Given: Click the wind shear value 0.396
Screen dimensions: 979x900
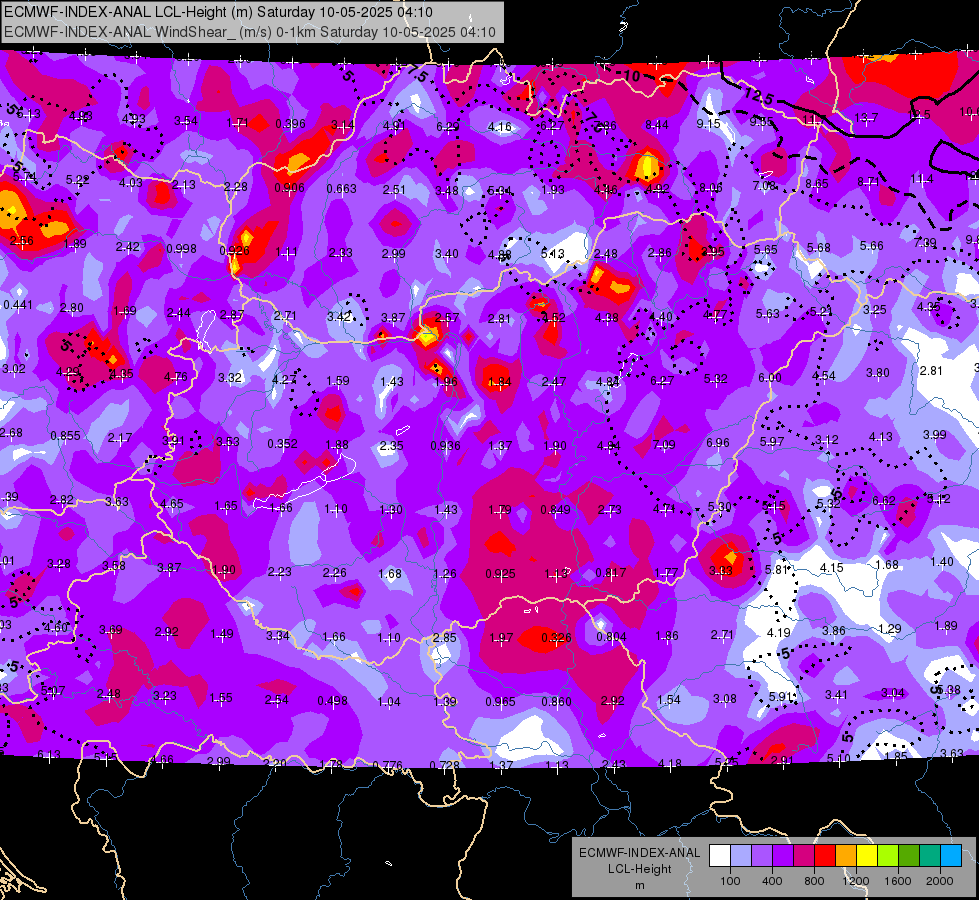Looking at the screenshot, I should click(x=290, y=124).
